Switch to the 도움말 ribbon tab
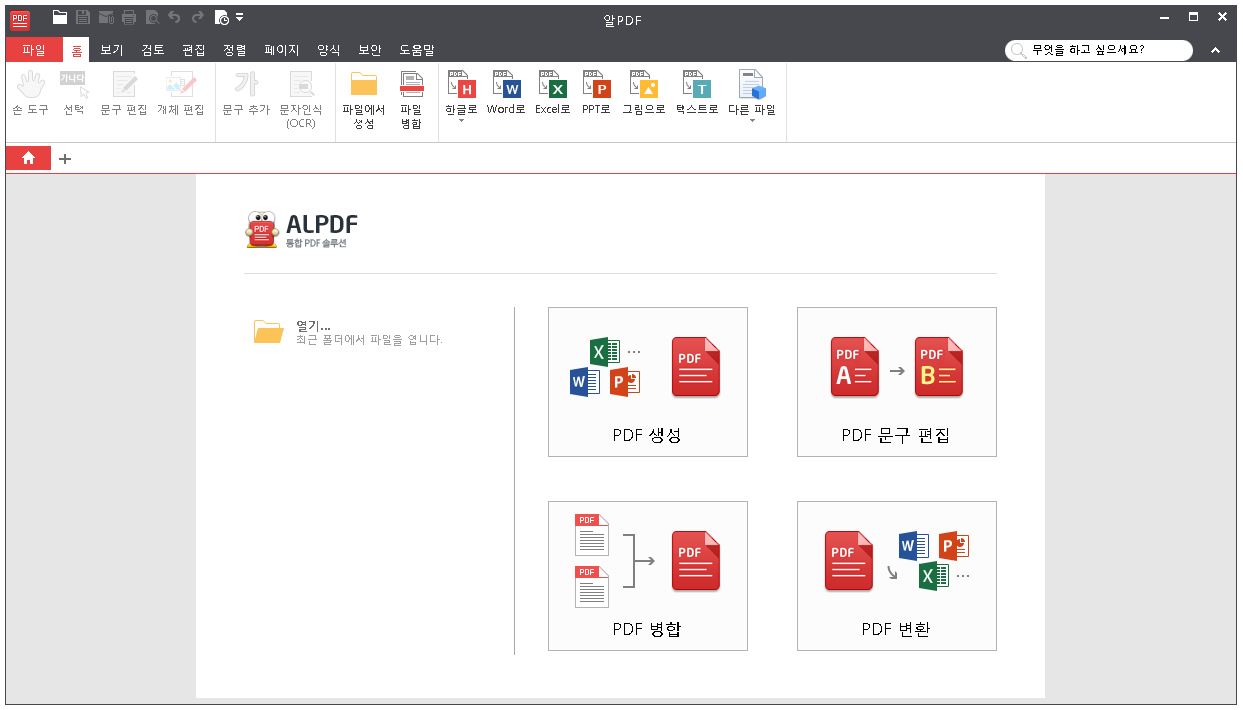This screenshot has height=710, width=1243. [x=417, y=49]
